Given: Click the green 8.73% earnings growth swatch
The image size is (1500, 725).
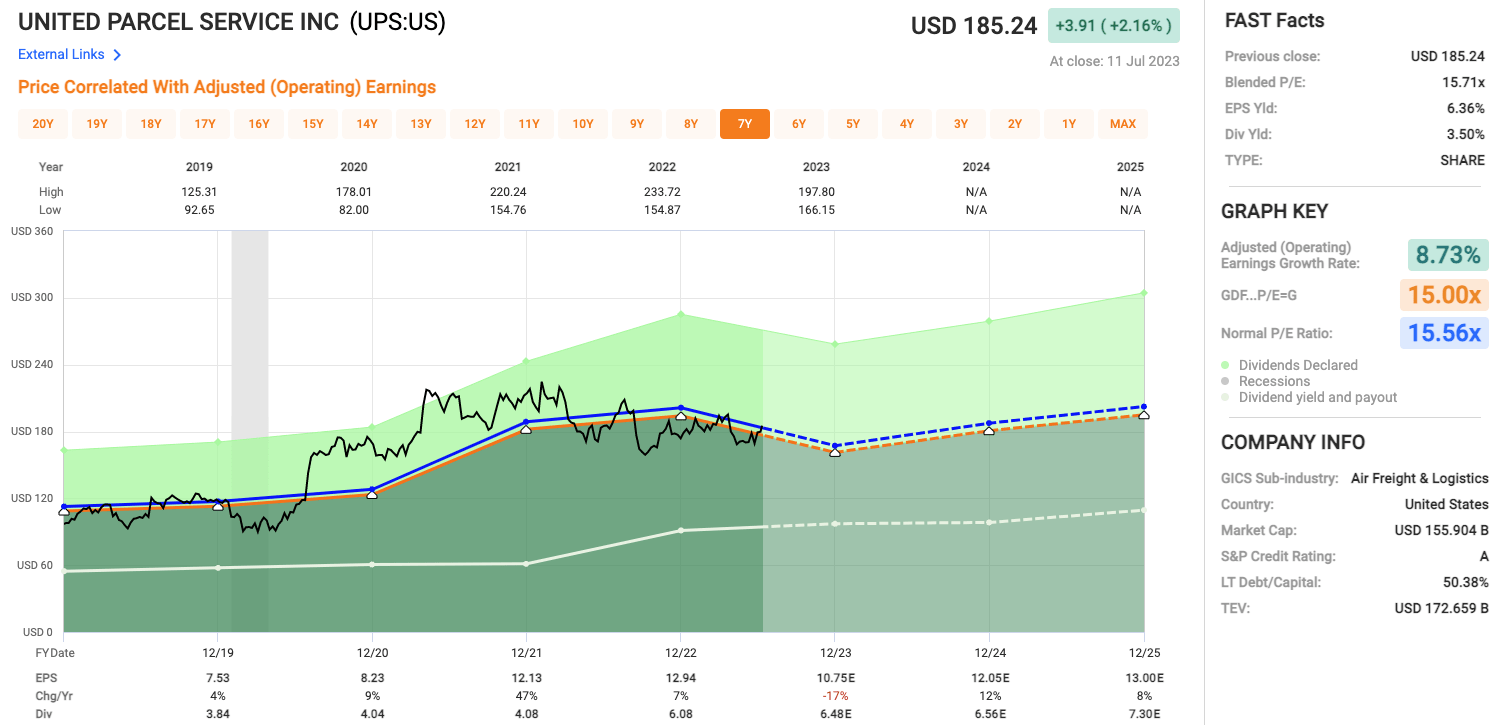Looking at the screenshot, I should (1447, 255).
